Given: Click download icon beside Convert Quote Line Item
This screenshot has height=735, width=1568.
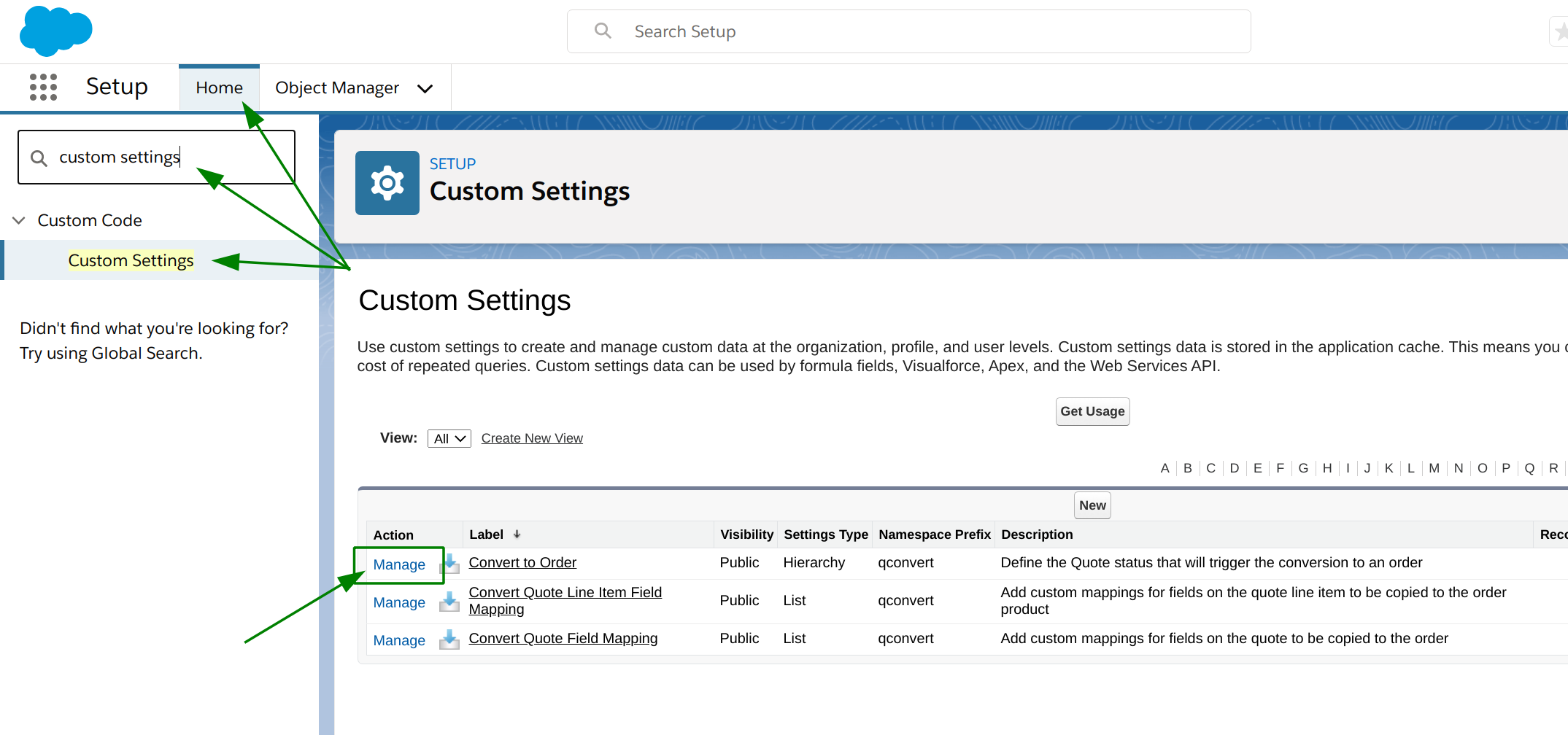Looking at the screenshot, I should pos(449,602).
